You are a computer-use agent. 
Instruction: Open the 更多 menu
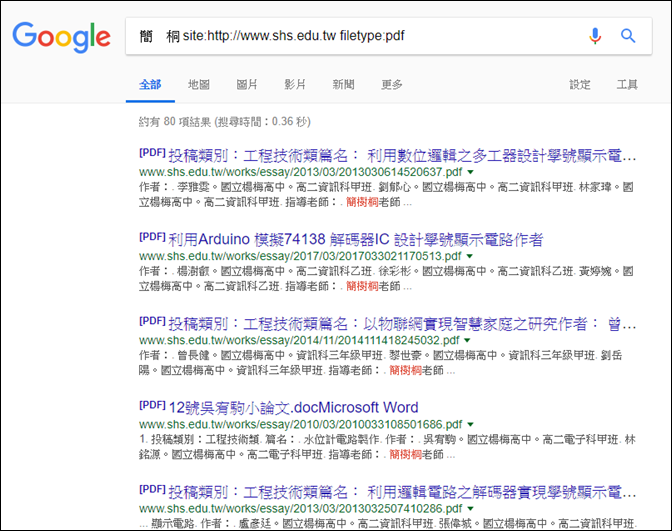pos(392,84)
